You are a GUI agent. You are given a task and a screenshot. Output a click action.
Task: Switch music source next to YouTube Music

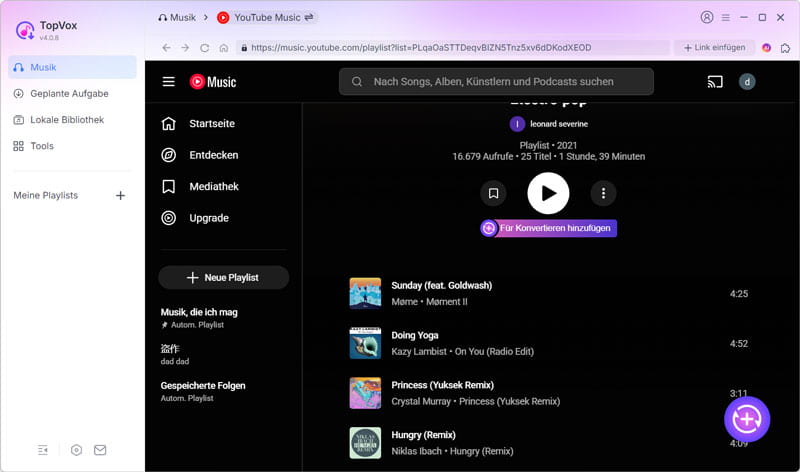(x=309, y=17)
